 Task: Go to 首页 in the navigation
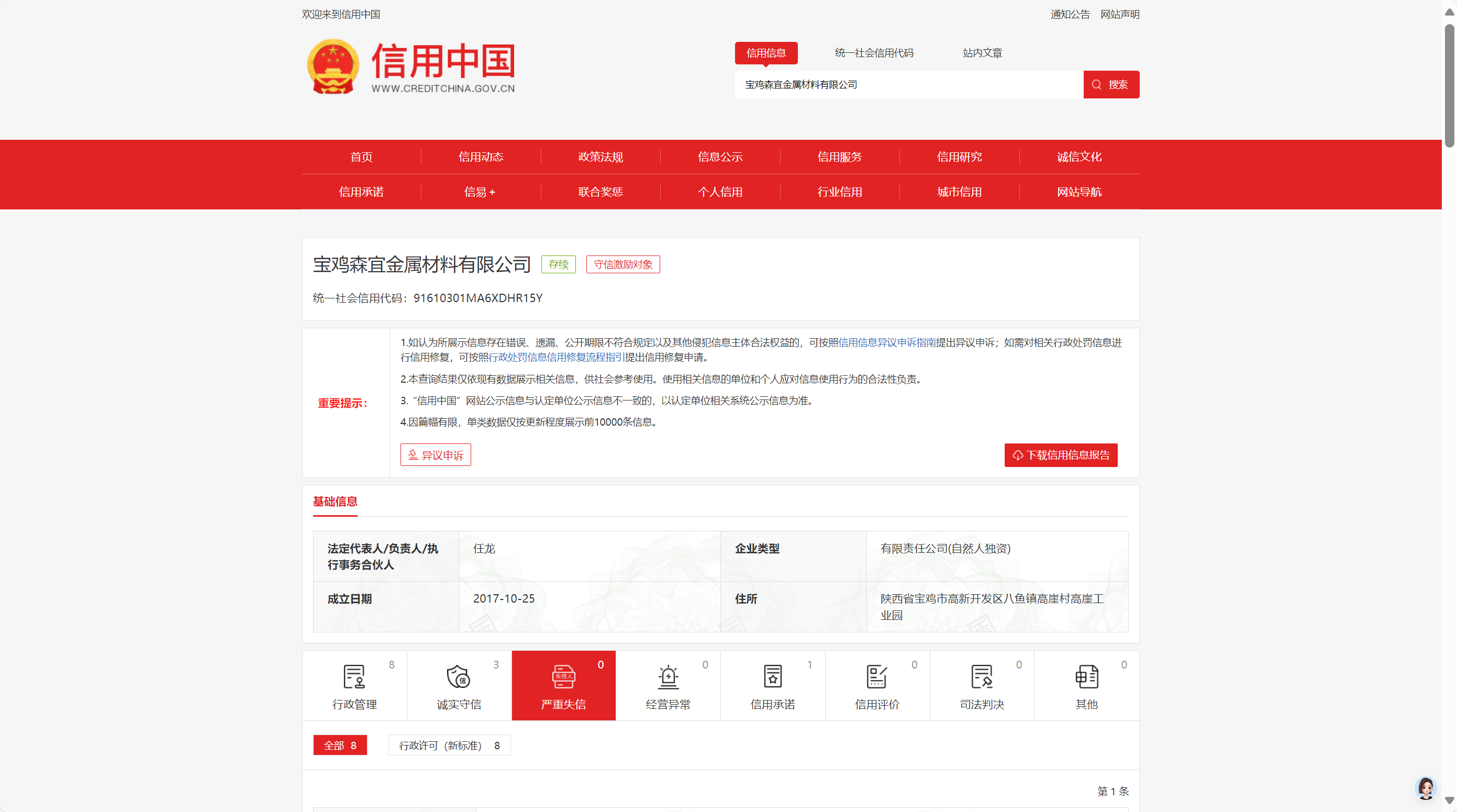pyautogui.click(x=361, y=157)
